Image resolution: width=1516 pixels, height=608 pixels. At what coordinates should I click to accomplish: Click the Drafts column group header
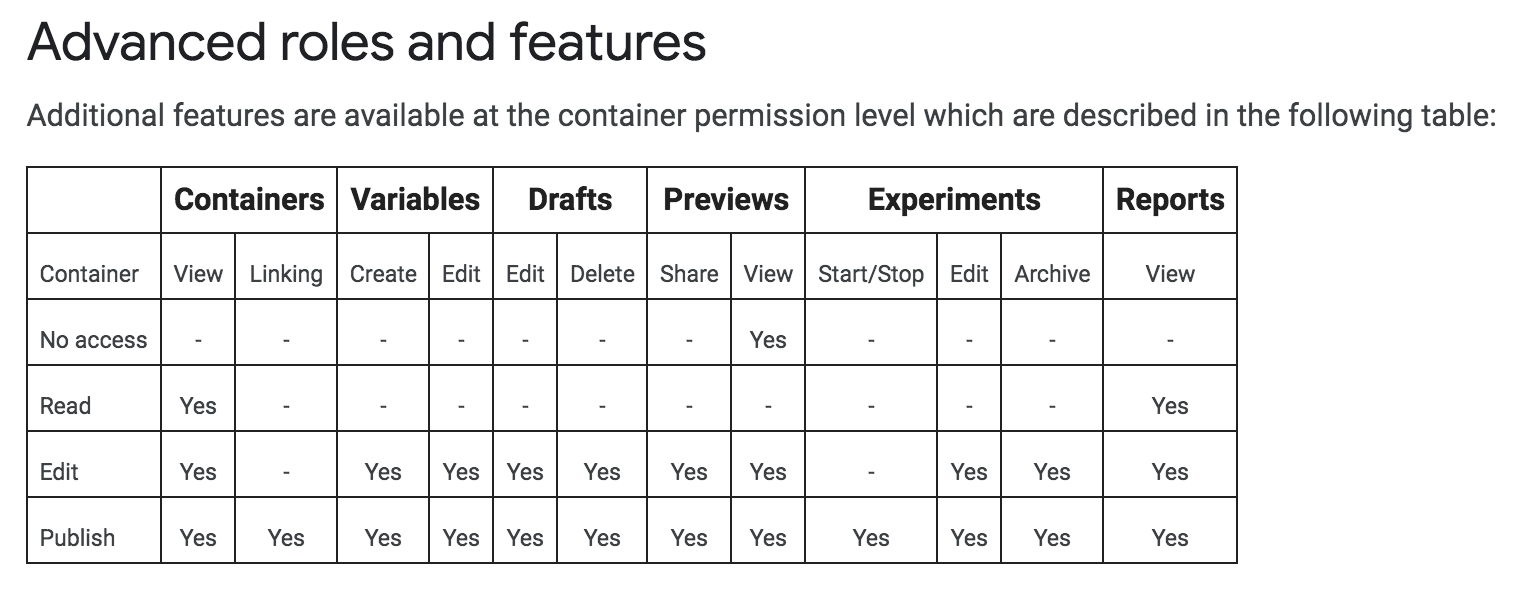570,200
